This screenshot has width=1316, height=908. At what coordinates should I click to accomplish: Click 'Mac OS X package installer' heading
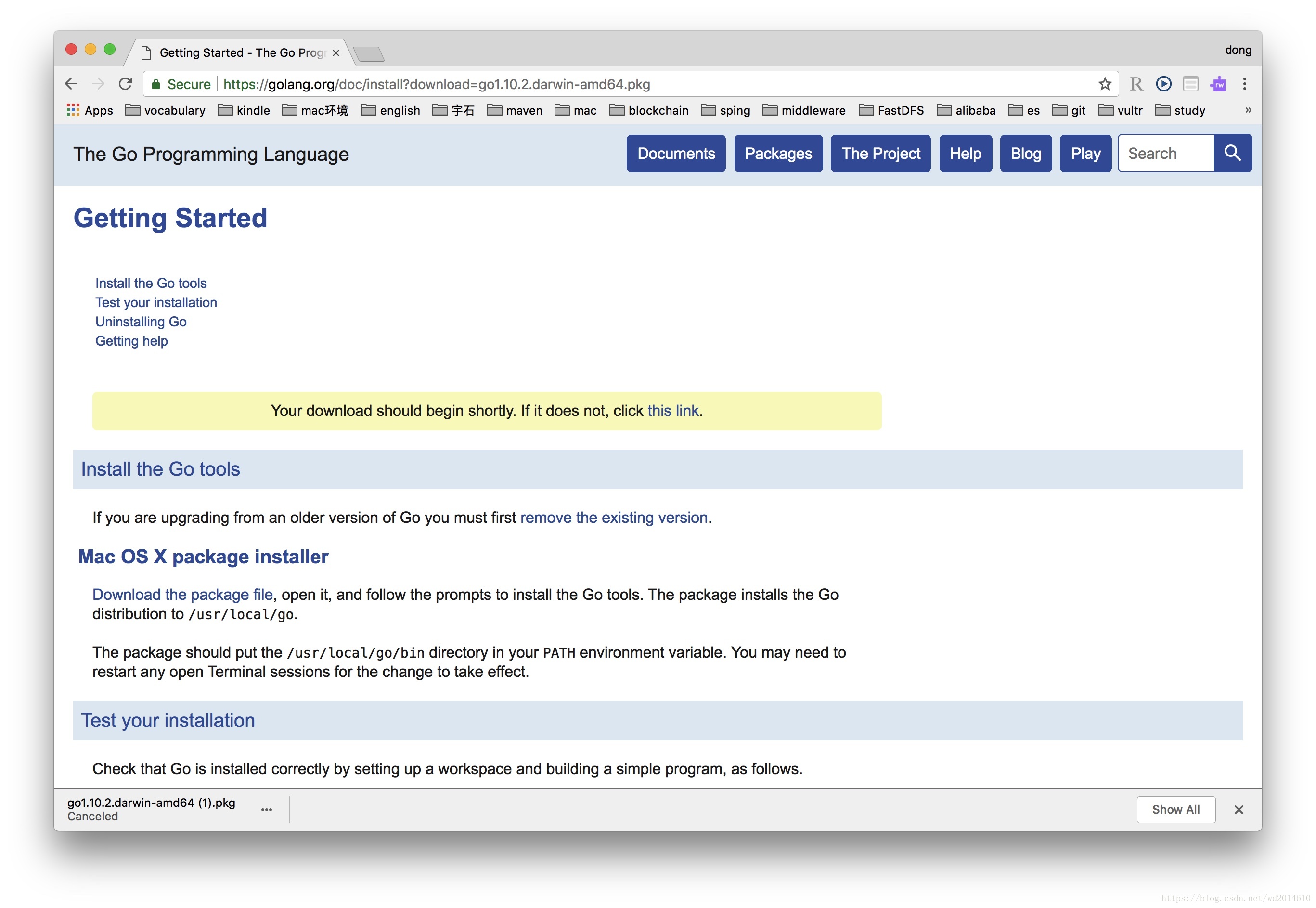[x=203, y=557]
